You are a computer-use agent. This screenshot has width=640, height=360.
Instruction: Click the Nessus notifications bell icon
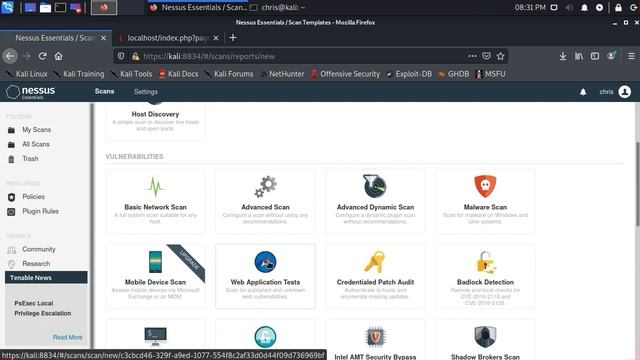583,92
